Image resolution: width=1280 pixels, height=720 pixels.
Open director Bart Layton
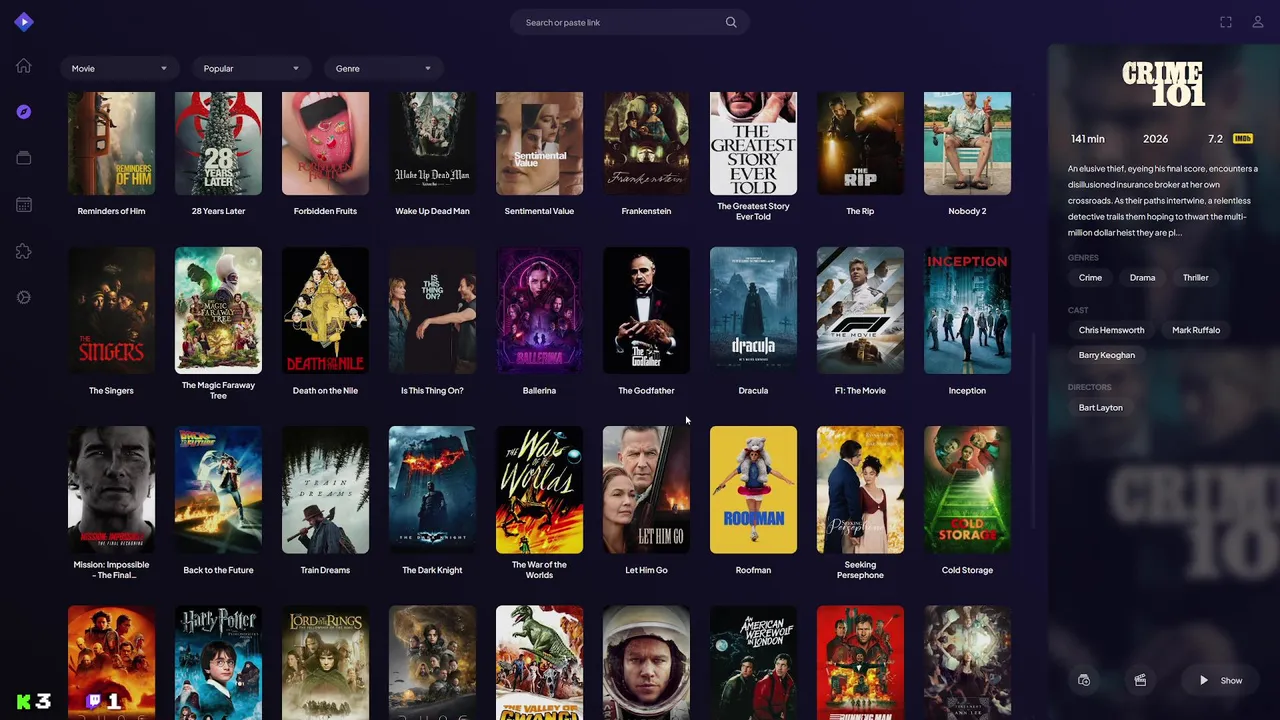(1101, 408)
